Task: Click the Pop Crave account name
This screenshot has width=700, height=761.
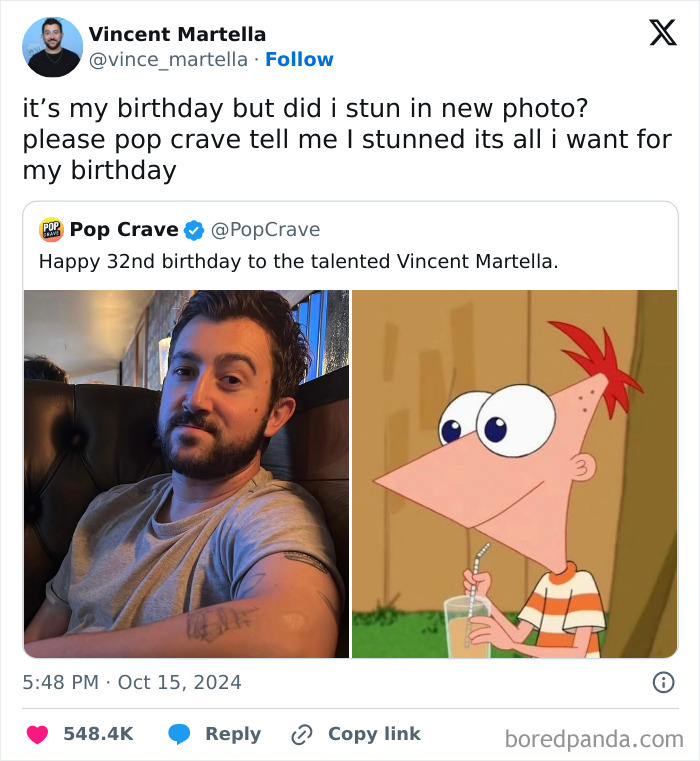Action: pos(124,230)
